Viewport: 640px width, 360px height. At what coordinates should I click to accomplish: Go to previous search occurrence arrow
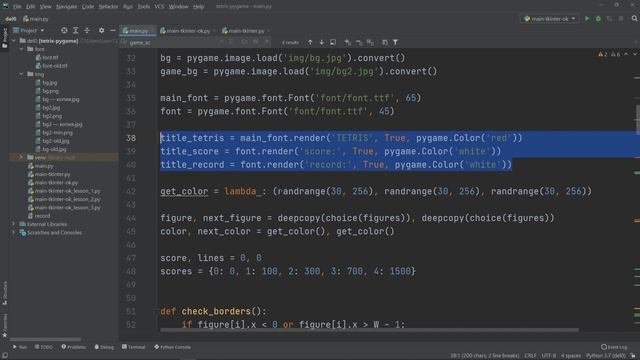[310, 42]
